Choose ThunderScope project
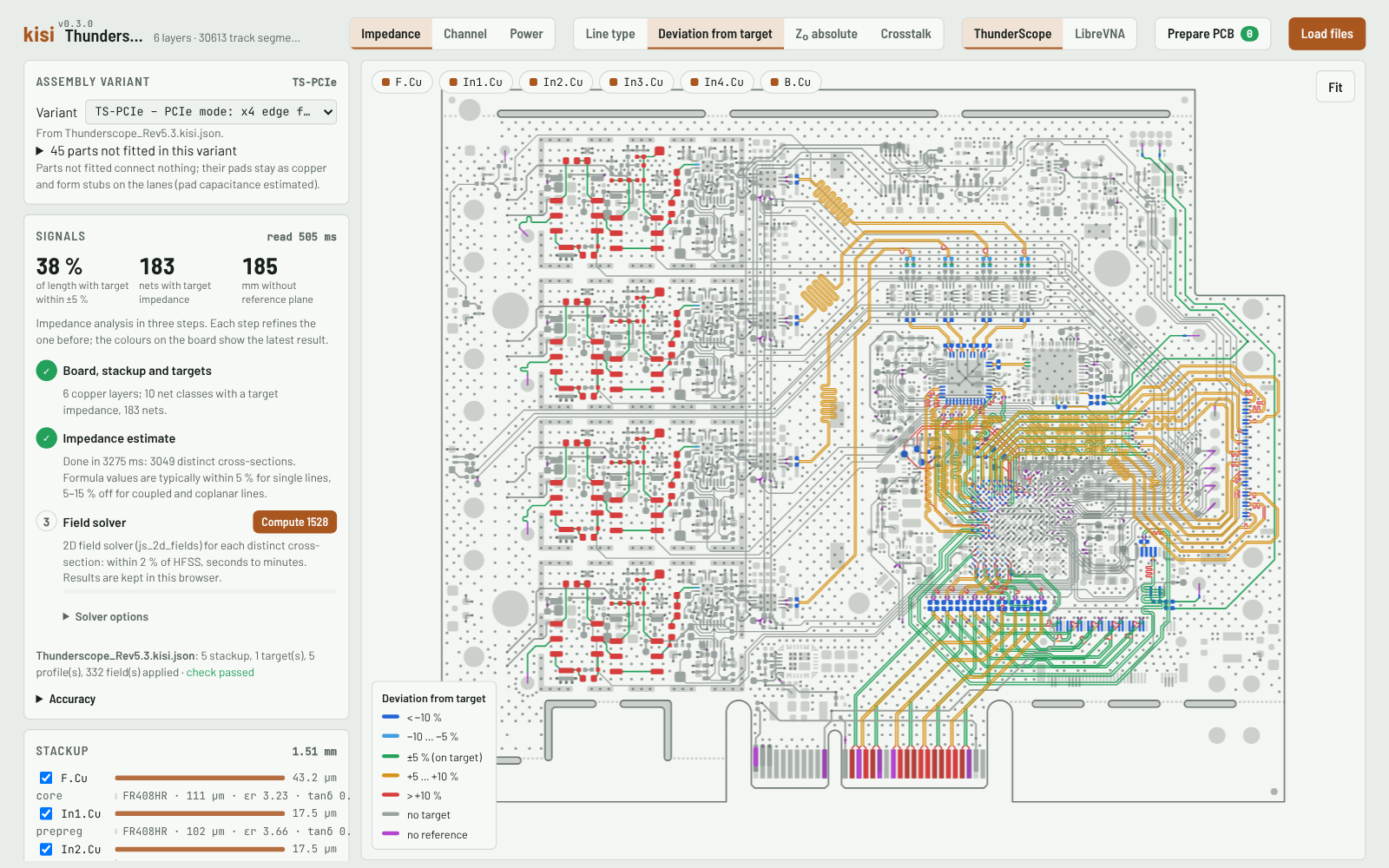 (1012, 34)
